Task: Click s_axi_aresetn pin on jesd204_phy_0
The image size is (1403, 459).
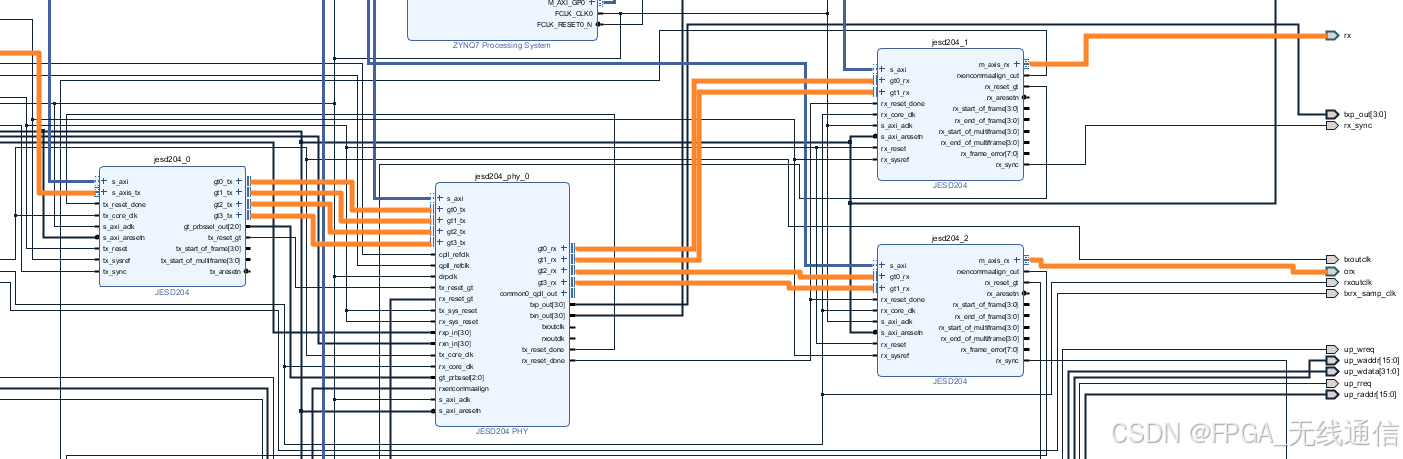Action: 459,410
